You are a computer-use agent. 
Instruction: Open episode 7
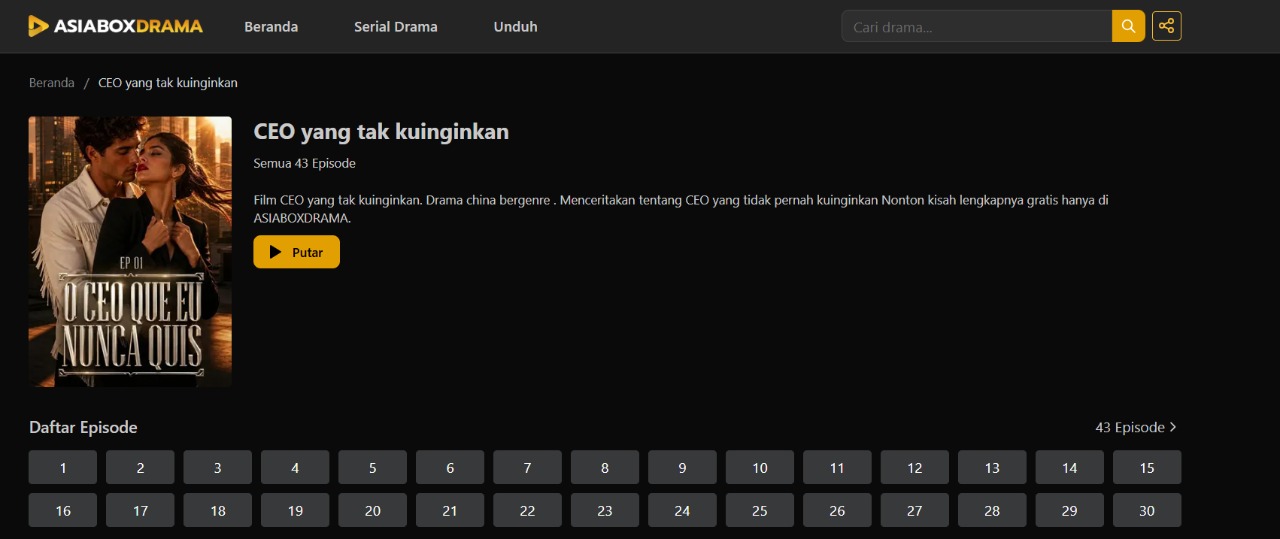click(528, 467)
